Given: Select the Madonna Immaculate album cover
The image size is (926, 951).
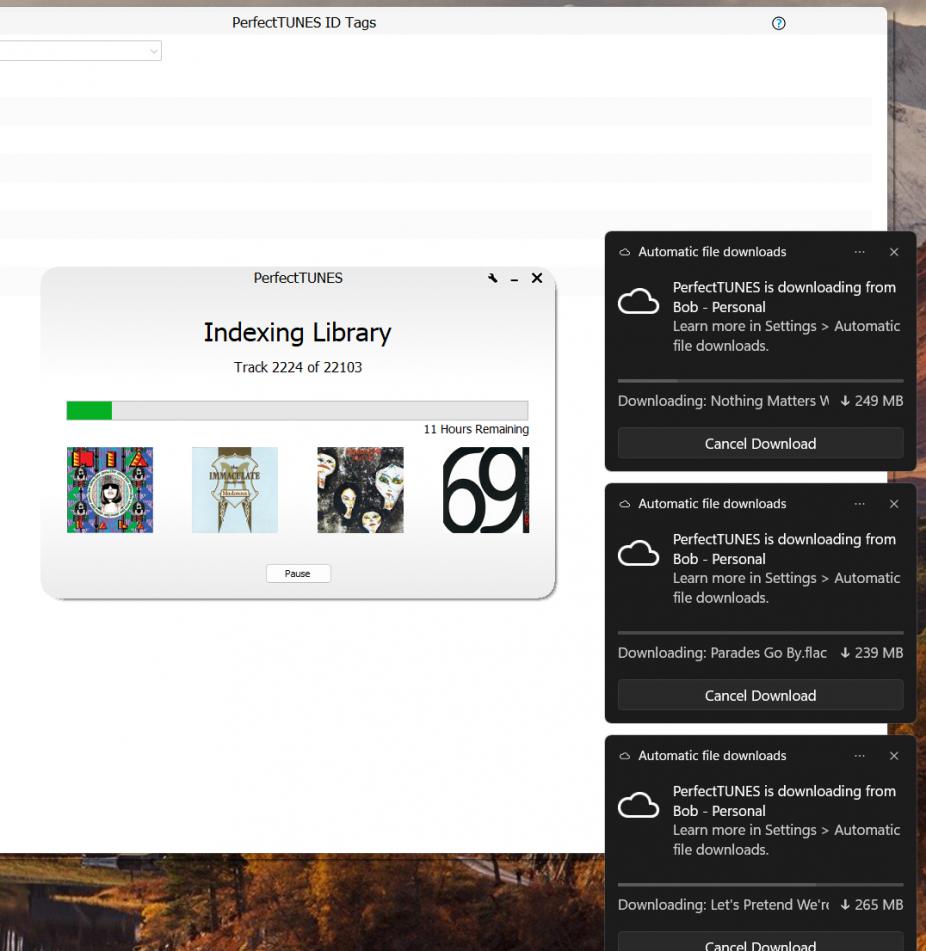Looking at the screenshot, I should point(235,490).
